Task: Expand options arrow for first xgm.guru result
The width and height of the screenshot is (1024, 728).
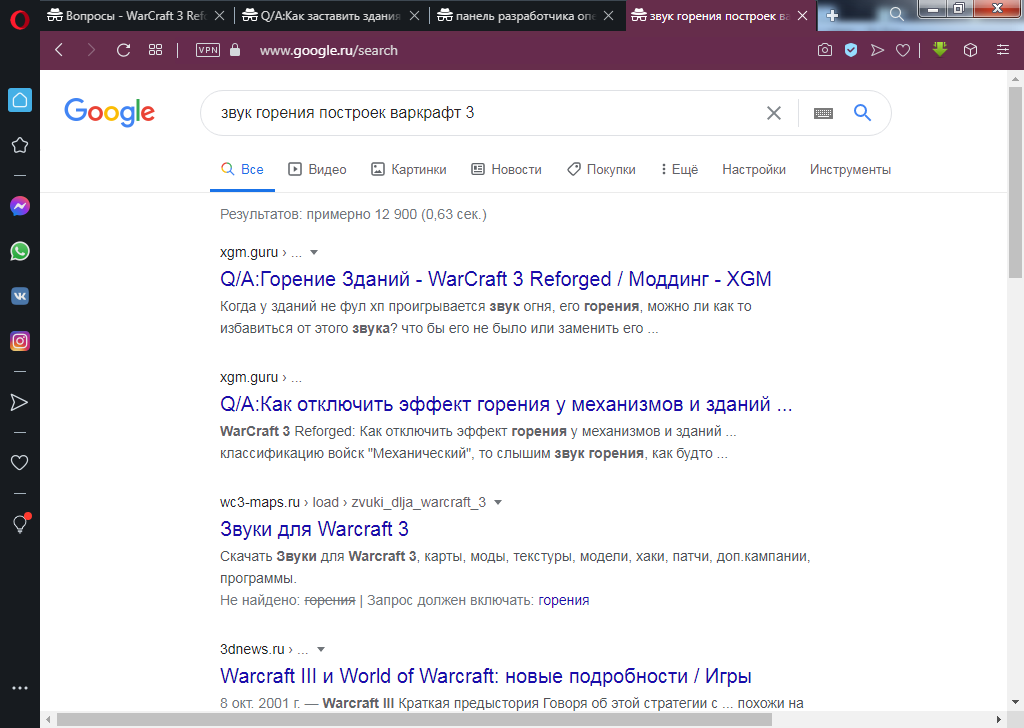Action: coord(313,253)
